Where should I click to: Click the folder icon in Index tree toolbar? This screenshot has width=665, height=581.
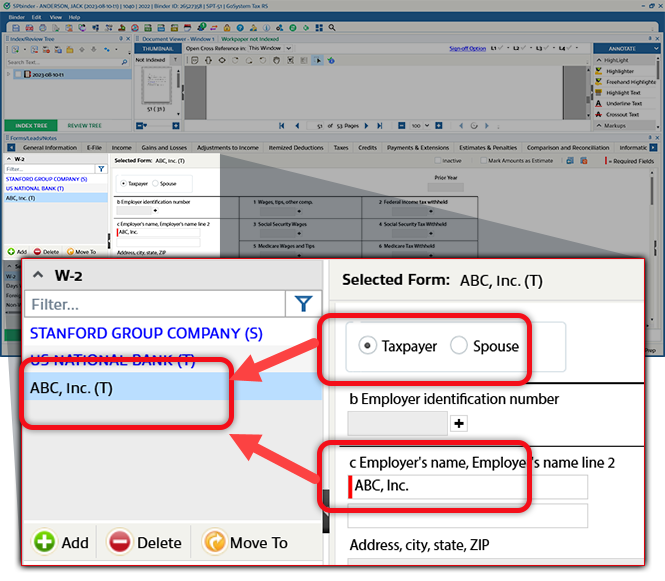(x=70, y=50)
